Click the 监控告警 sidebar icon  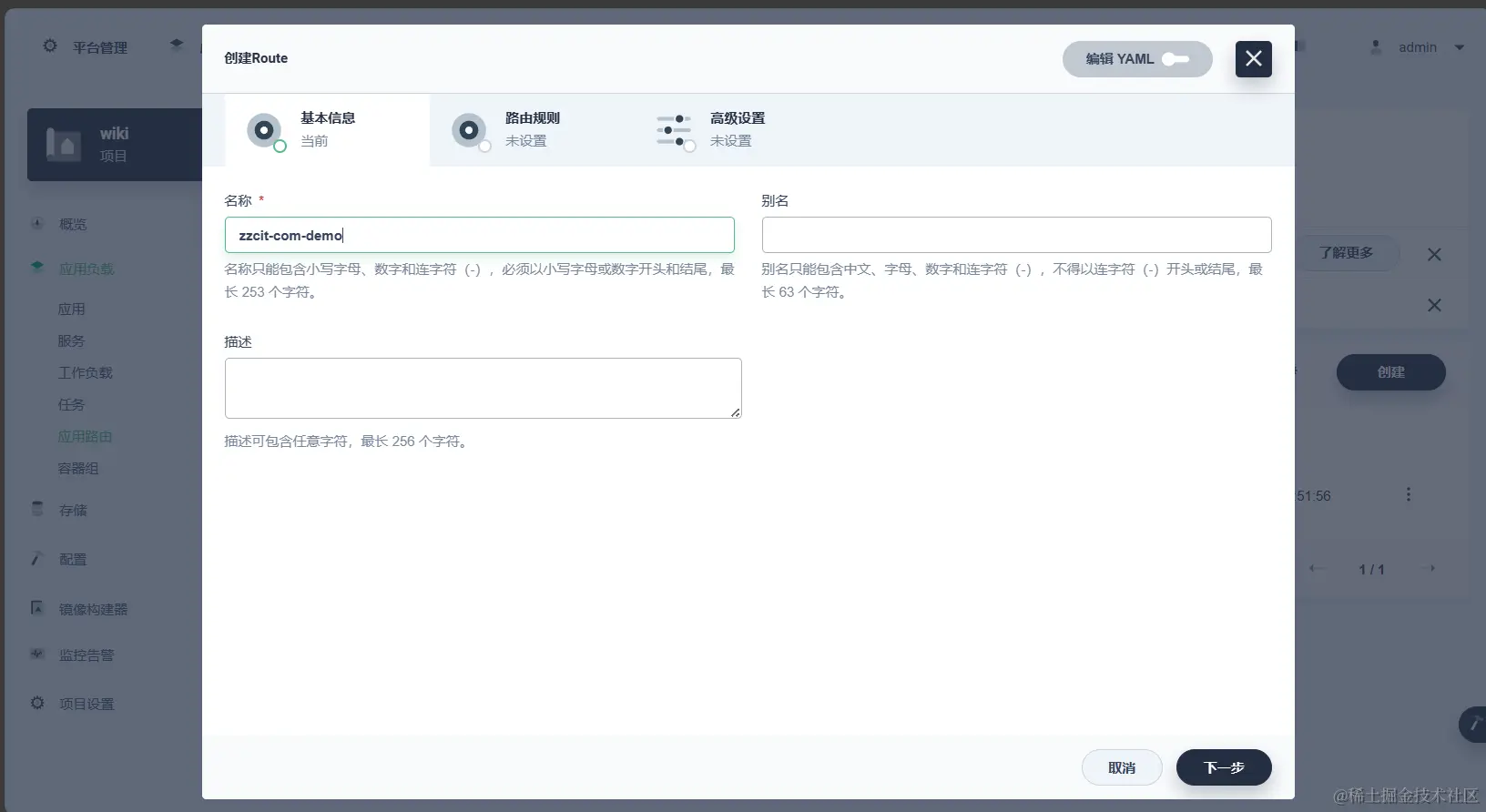[37, 654]
